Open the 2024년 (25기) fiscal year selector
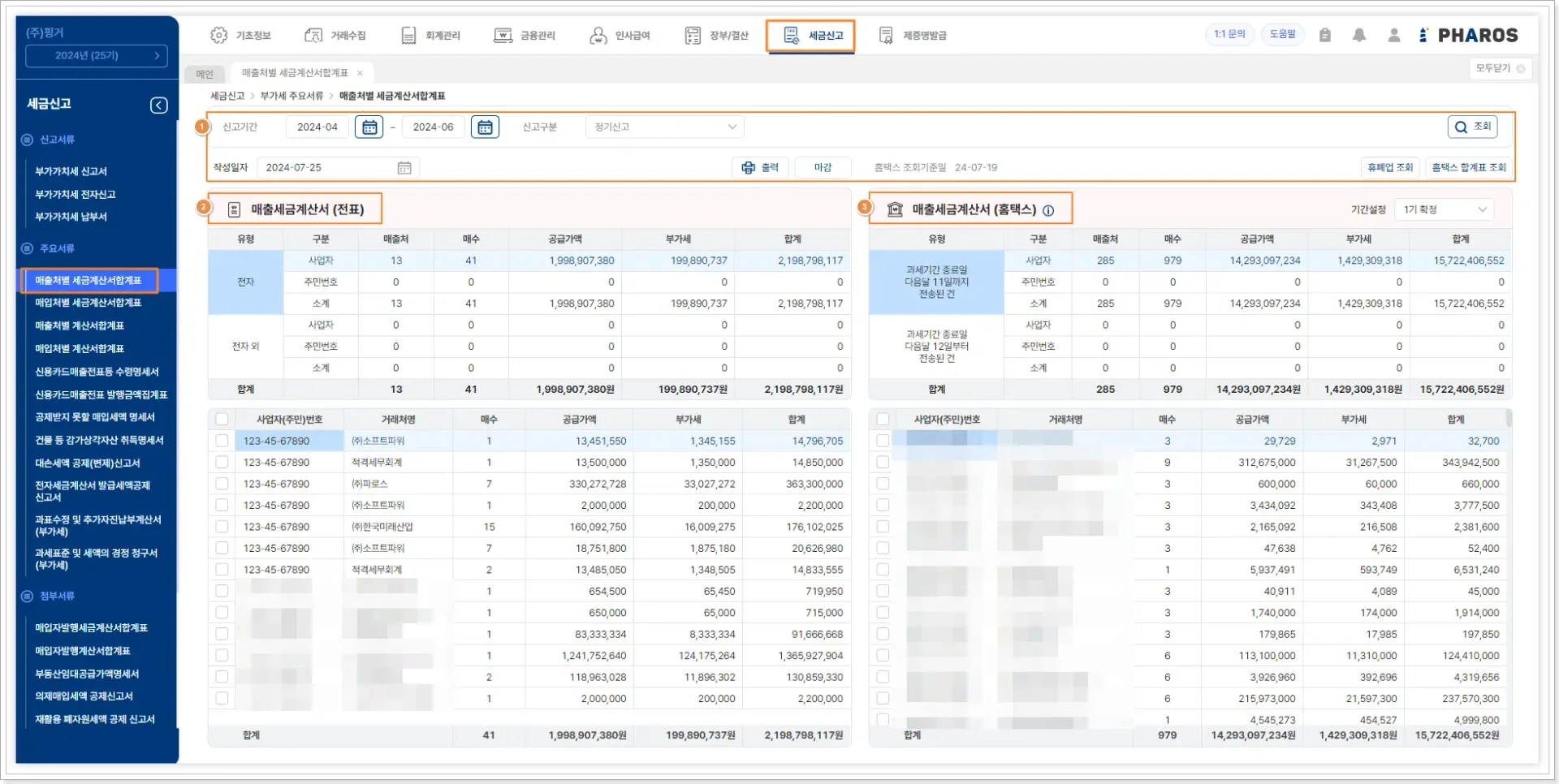Viewport: 1559px width, 784px height. [x=97, y=56]
